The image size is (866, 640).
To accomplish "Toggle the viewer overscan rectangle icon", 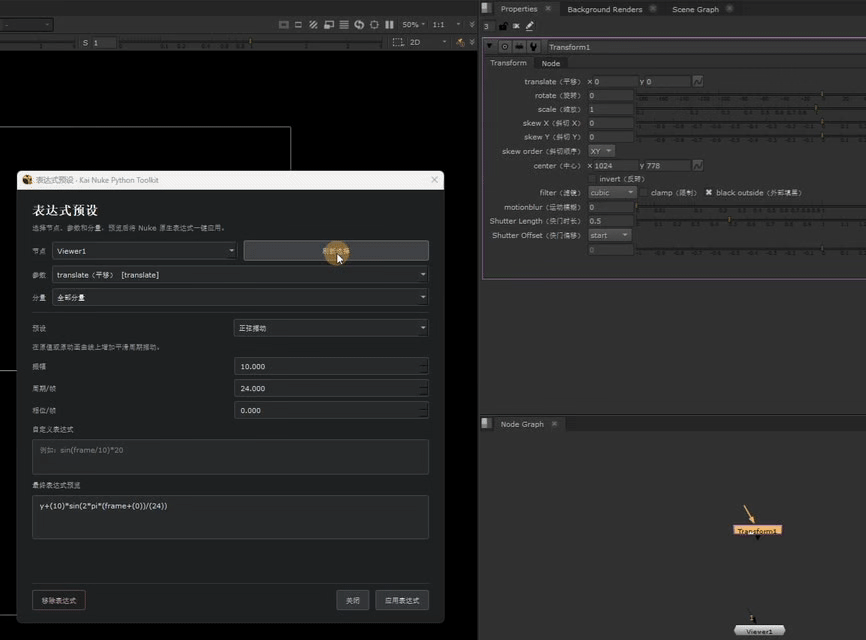I will click(298, 25).
